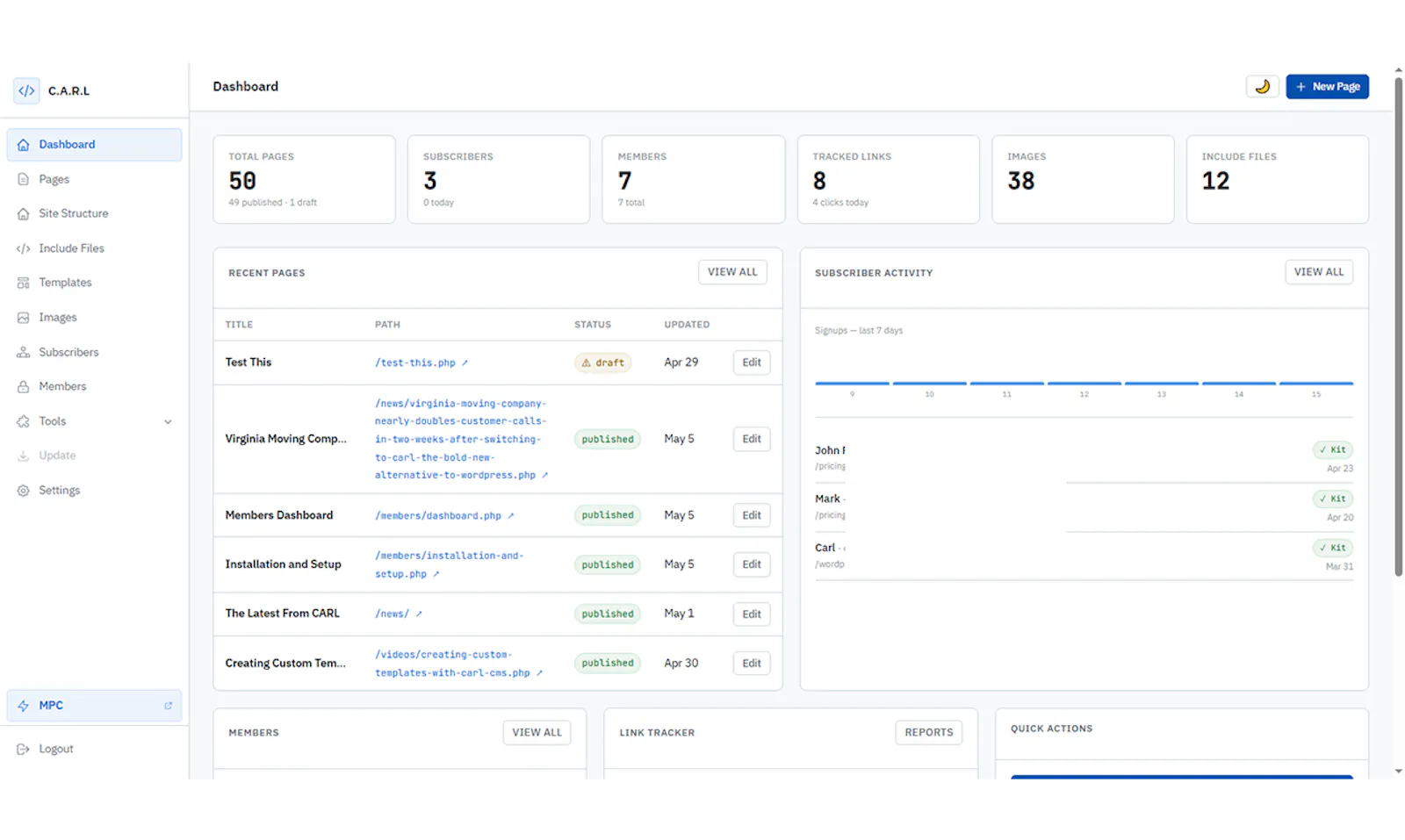
Task: Expand the Tools submenu chevron
Action: tap(168, 421)
